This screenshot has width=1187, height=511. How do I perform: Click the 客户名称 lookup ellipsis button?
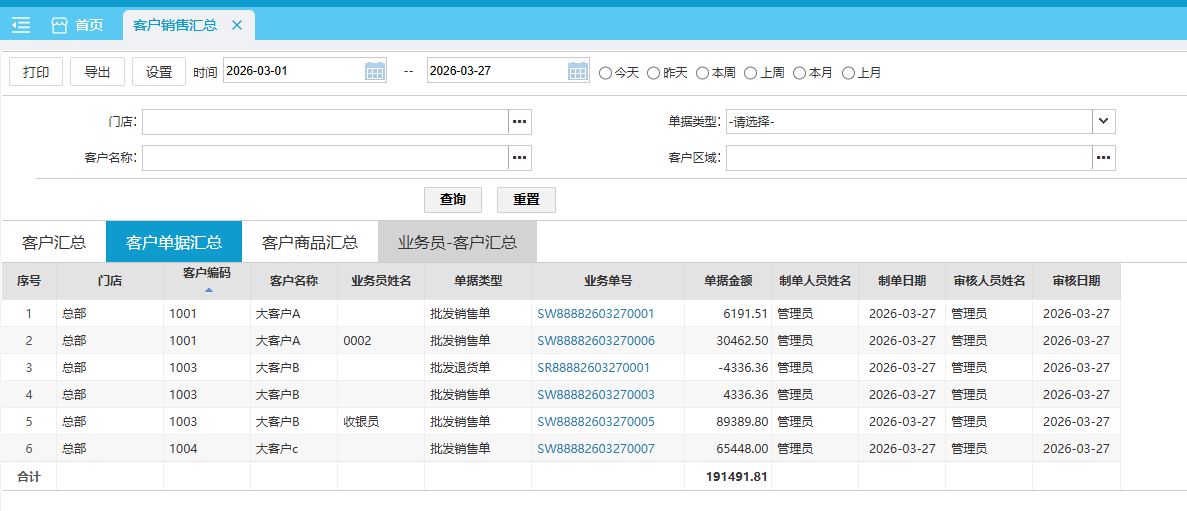(519, 158)
